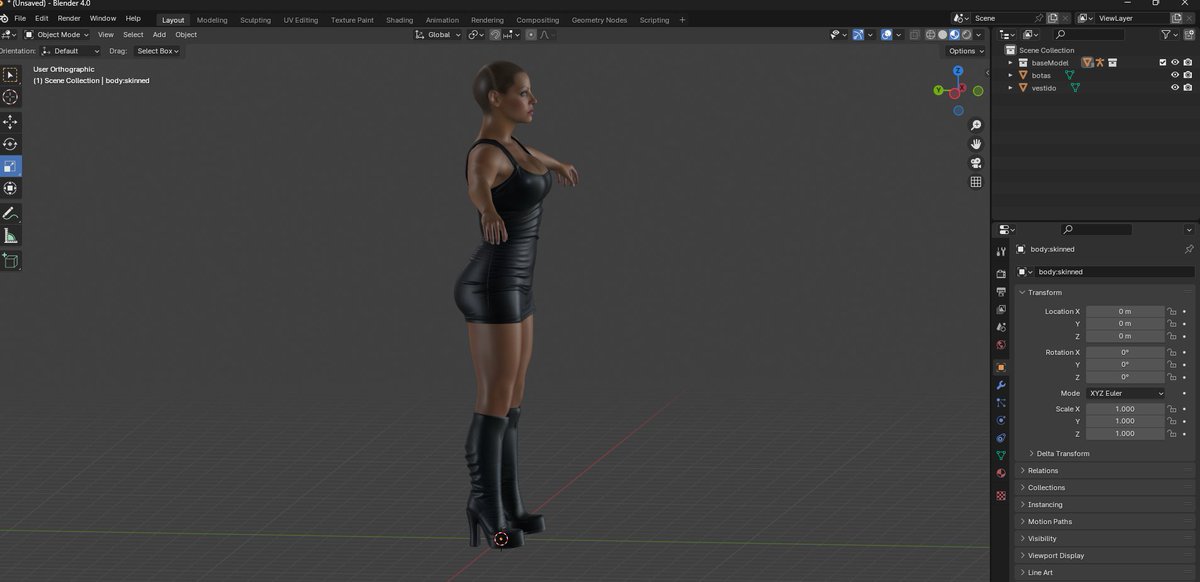Click the Z axis on navigation gizmo

(958, 71)
